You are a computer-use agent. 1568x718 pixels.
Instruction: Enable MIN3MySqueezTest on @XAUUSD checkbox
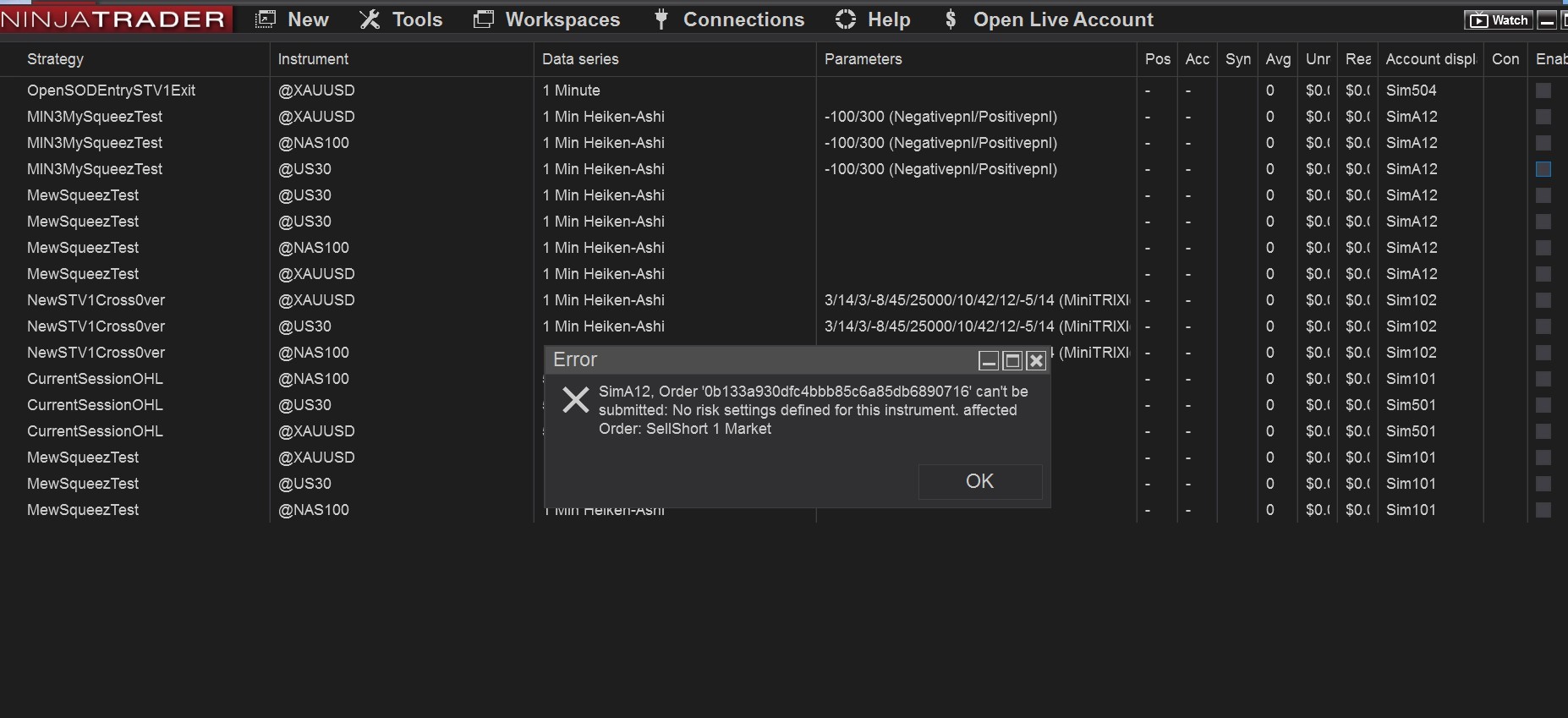pos(1543,117)
